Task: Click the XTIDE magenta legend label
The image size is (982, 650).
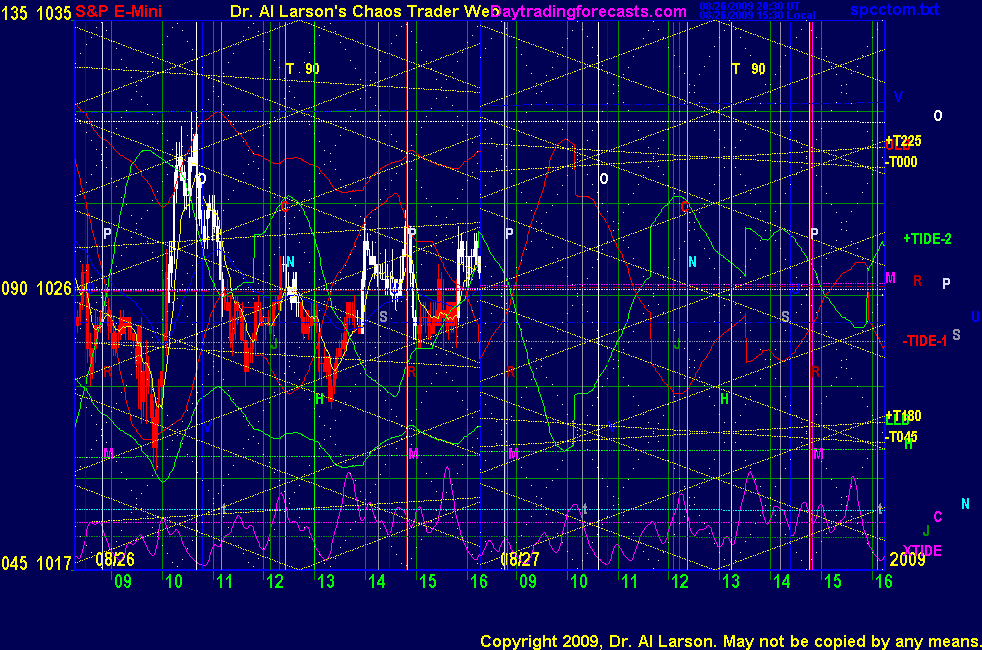Action: click(x=922, y=550)
